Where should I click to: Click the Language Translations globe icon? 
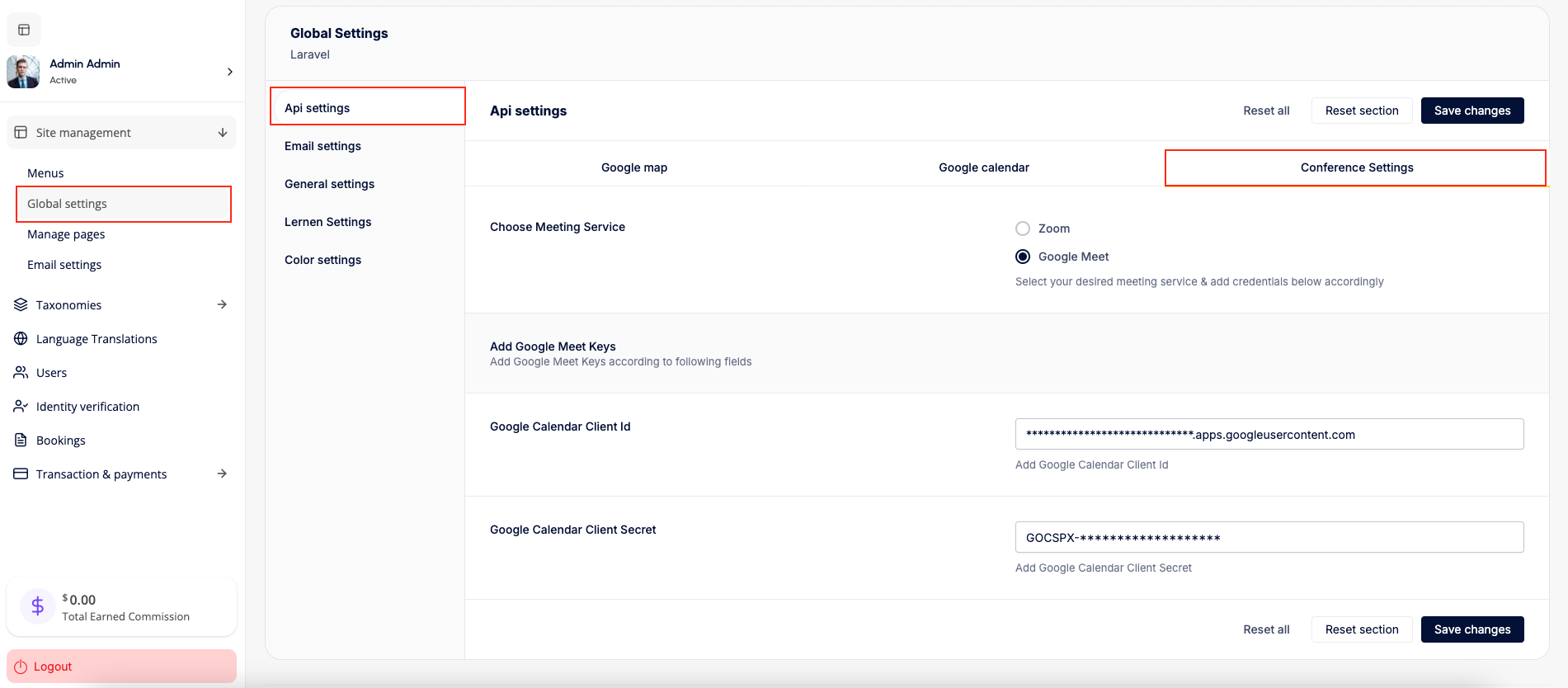point(21,339)
